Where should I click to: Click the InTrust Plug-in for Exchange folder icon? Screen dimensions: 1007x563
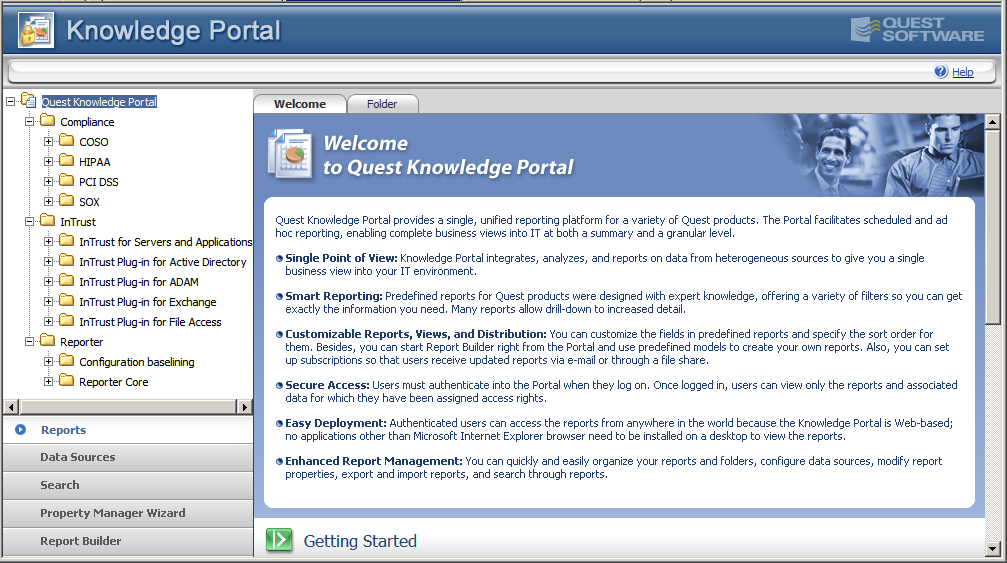click(x=67, y=300)
